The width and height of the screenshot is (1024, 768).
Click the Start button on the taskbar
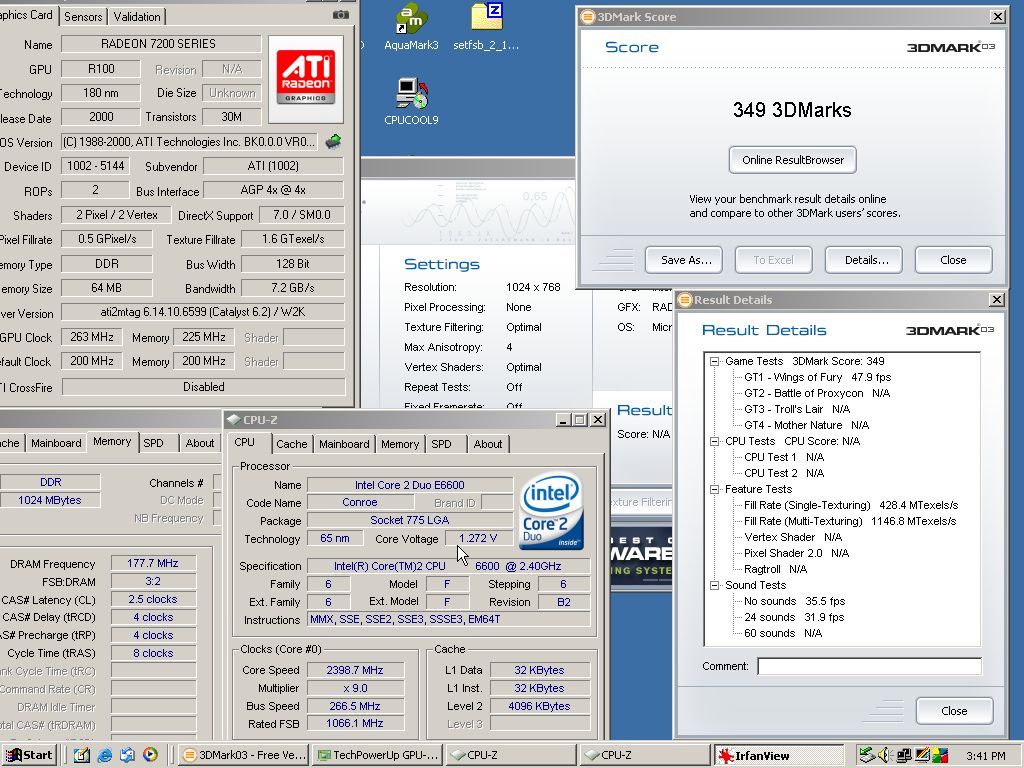click(x=29, y=755)
